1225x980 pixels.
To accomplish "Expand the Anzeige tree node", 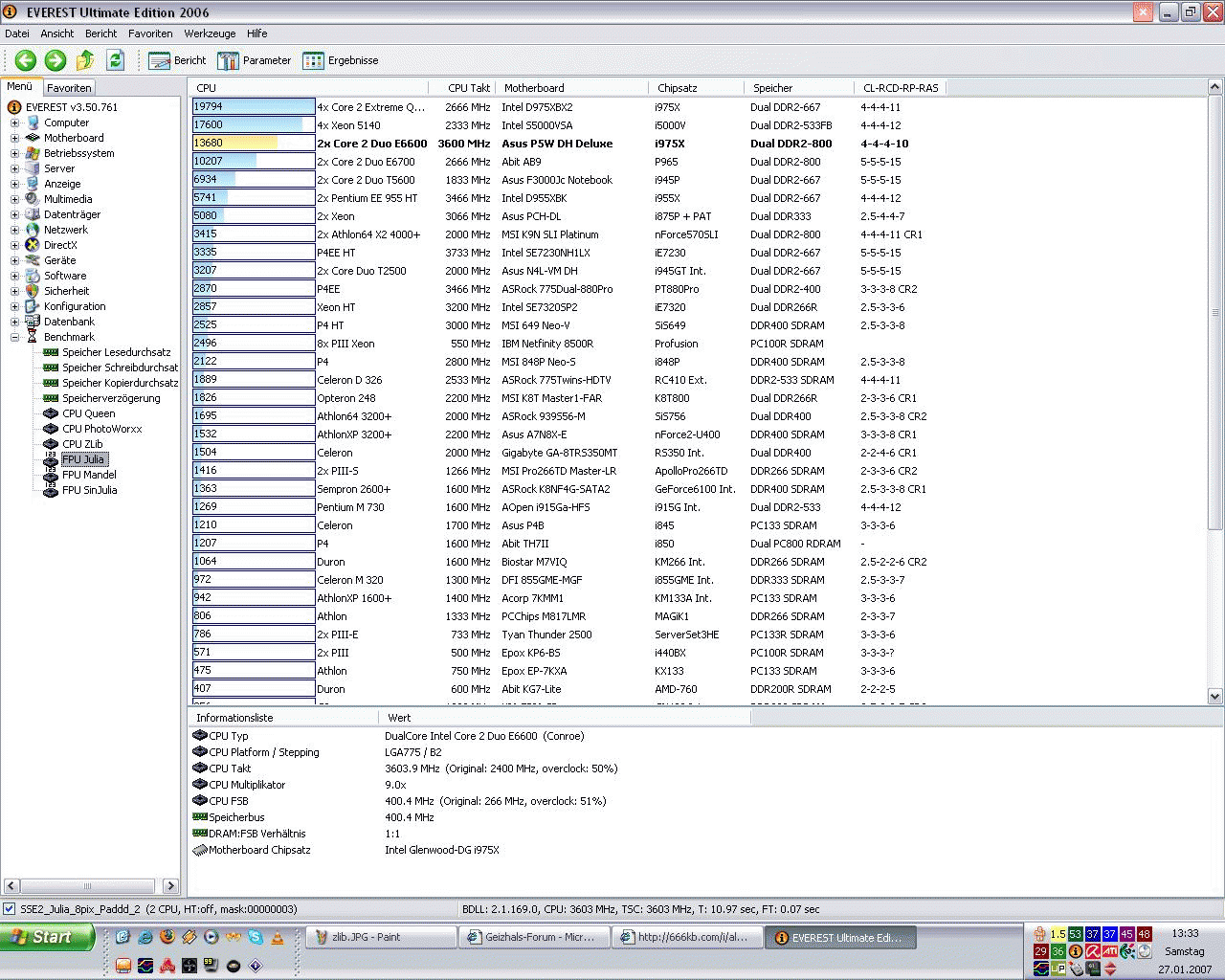I will coord(14,184).
